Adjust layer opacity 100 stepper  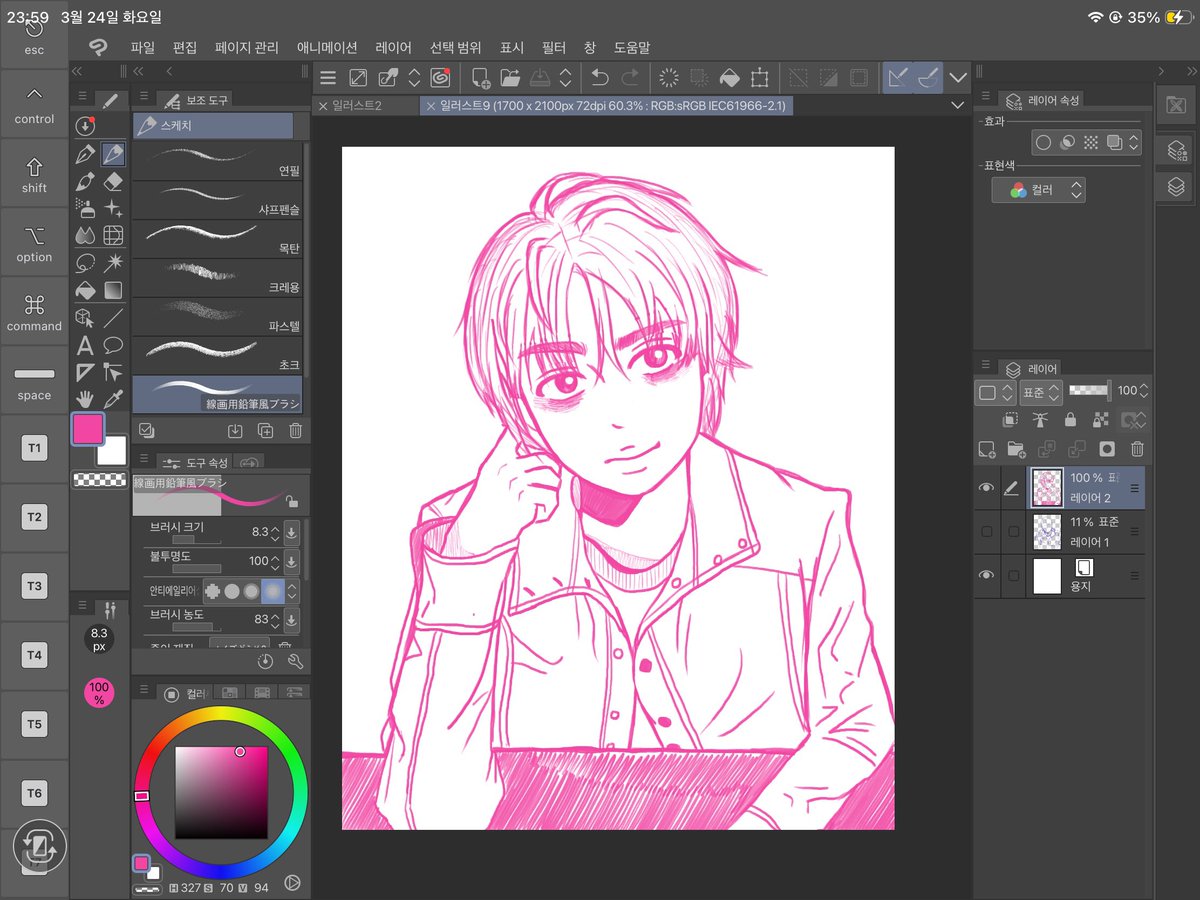point(1145,391)
